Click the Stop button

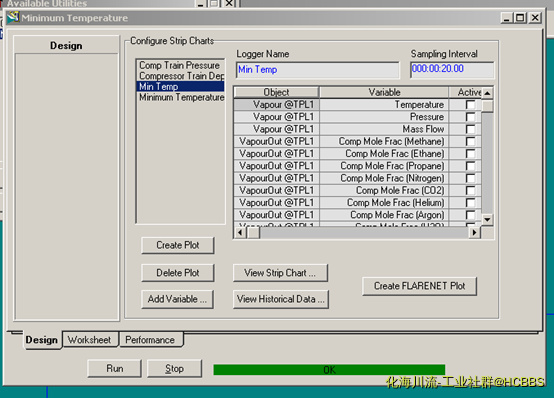[174, 369]
